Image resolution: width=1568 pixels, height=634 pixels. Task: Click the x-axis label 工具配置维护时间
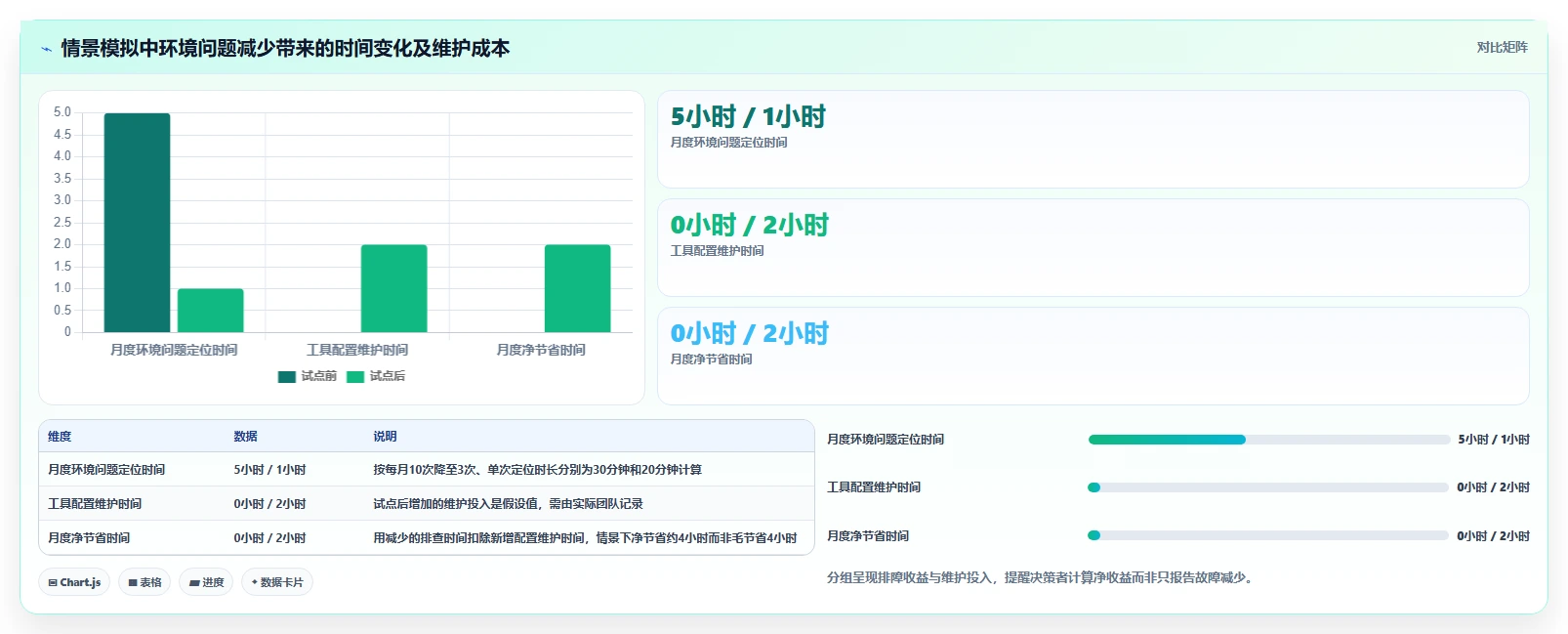(357, 350)
